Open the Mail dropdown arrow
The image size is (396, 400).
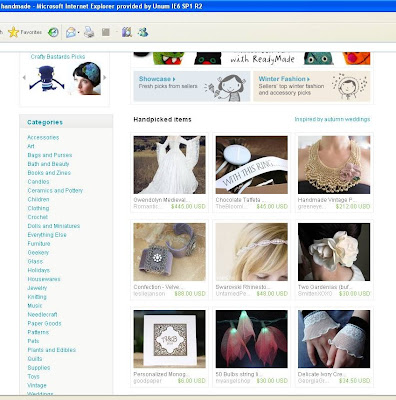pos(78,33)
